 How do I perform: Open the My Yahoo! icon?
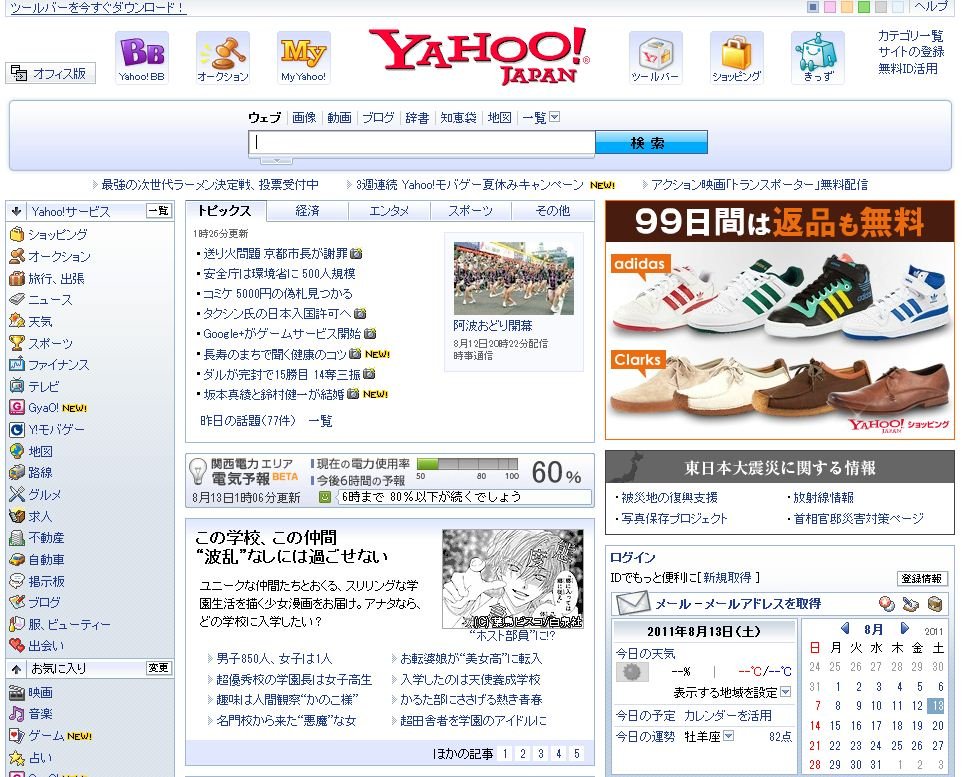tap(303, 57)
